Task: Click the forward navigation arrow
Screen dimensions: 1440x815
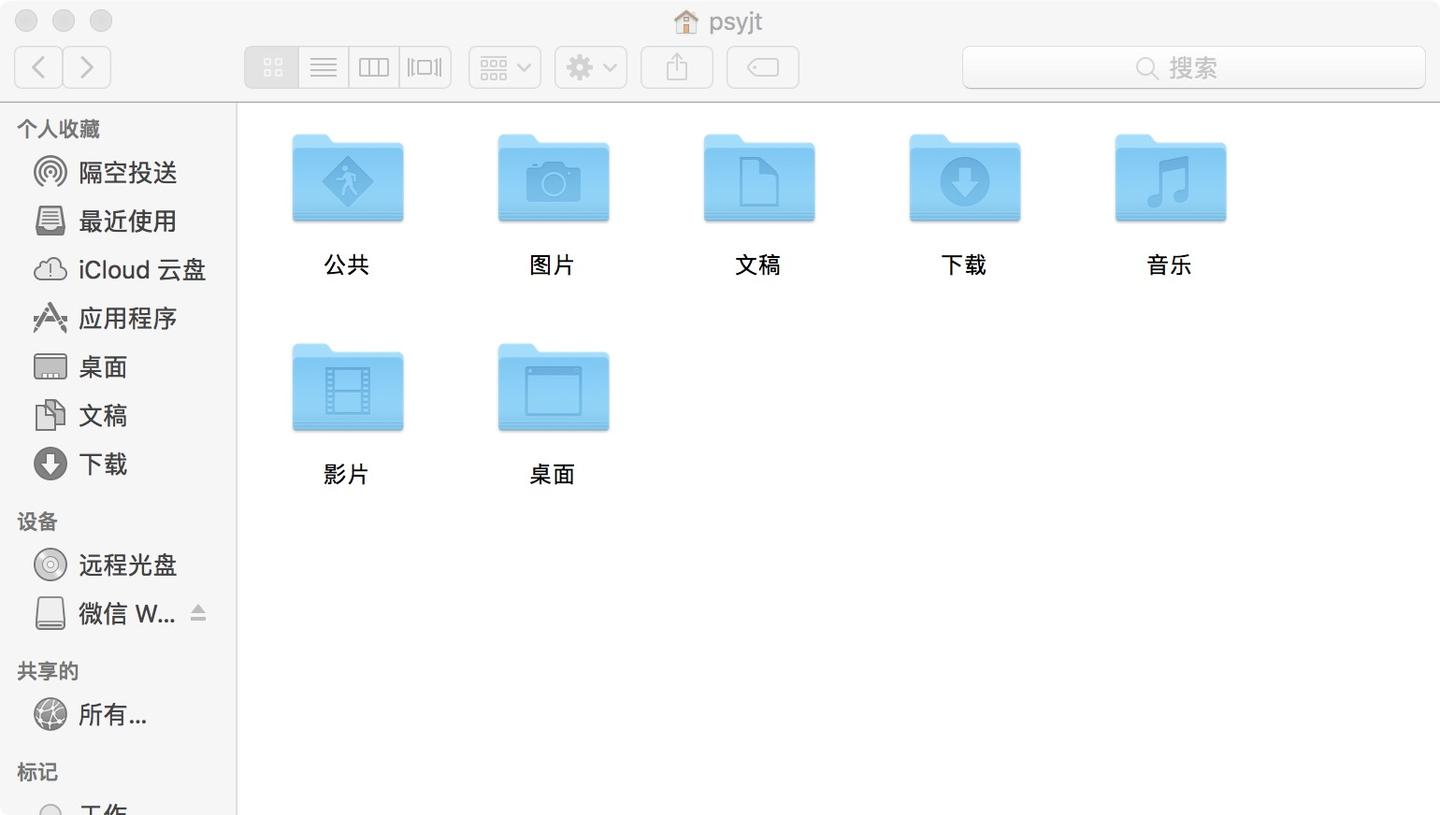Action: [87, 66]
